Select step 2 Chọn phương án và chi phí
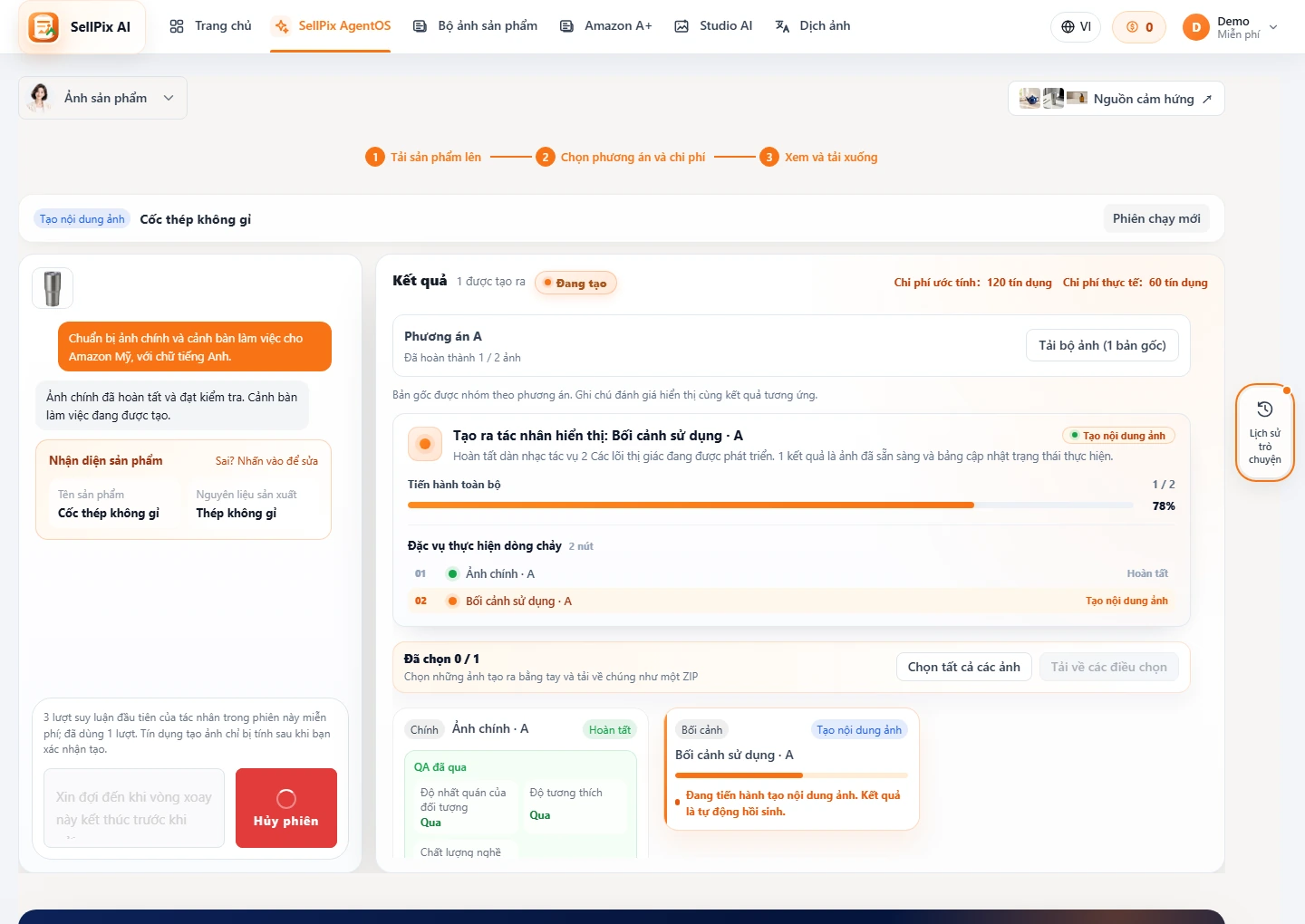The image size is (1305, 924). tap(621, 157)
